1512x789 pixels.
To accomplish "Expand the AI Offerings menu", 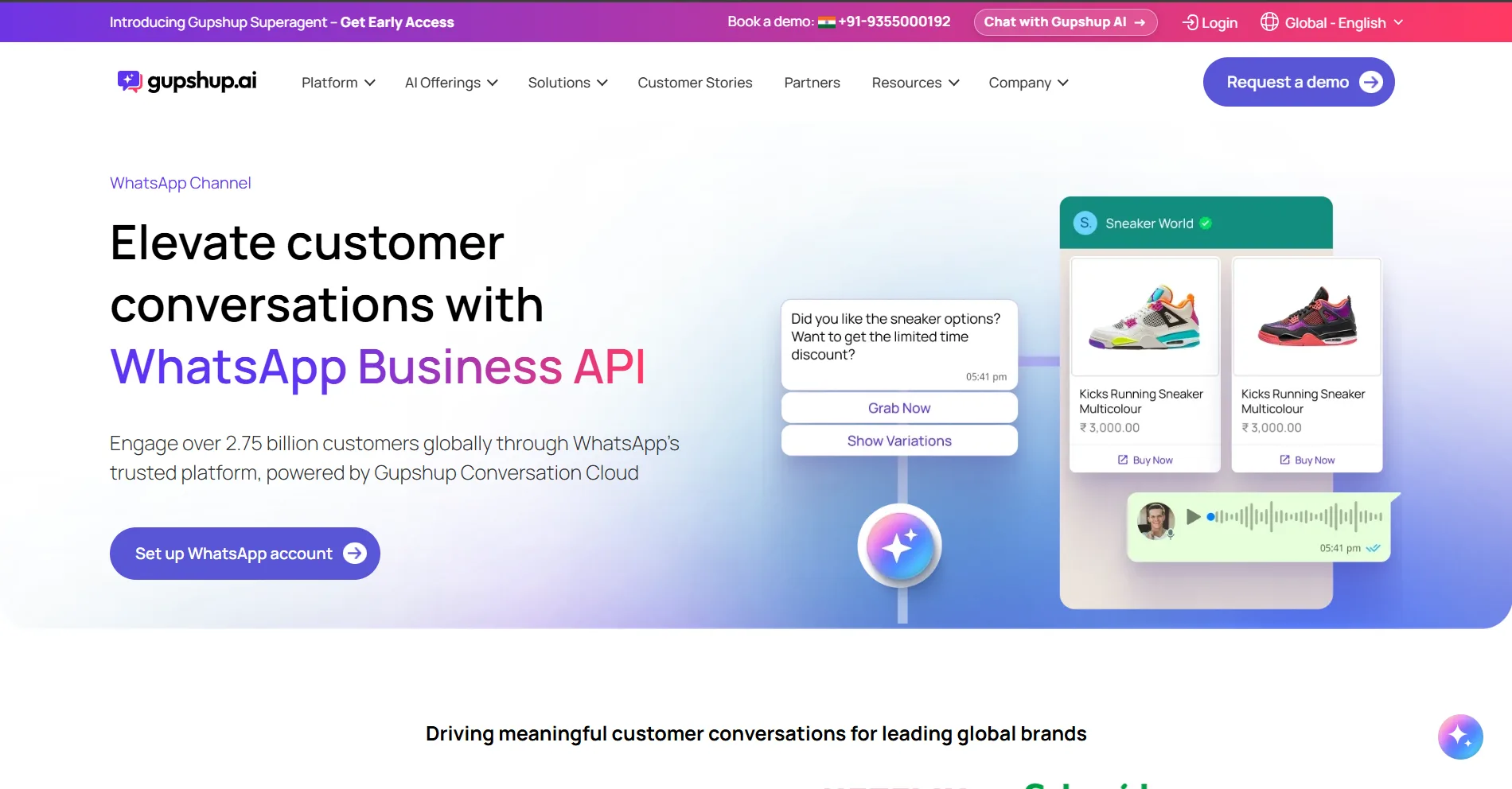I will pos(451,83).
